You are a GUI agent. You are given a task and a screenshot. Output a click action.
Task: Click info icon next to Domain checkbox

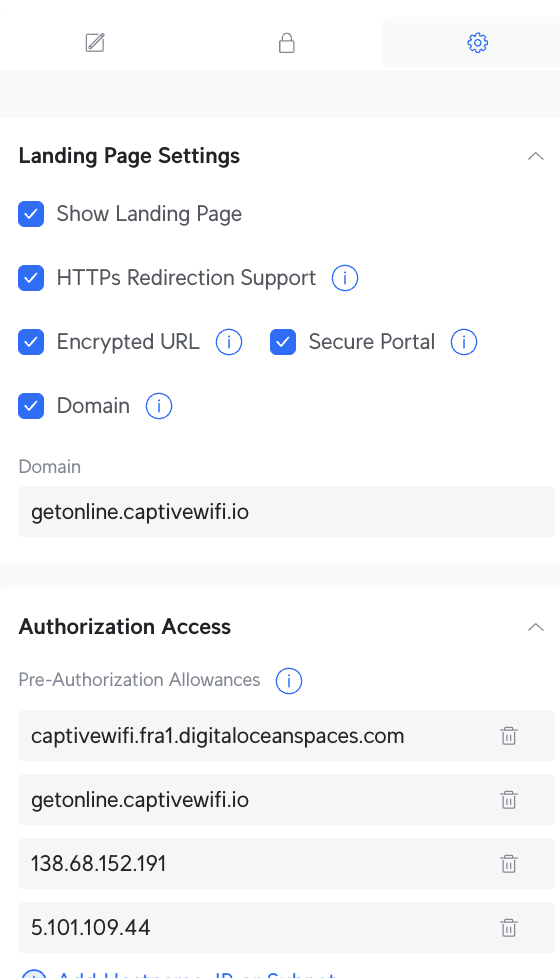159,406
